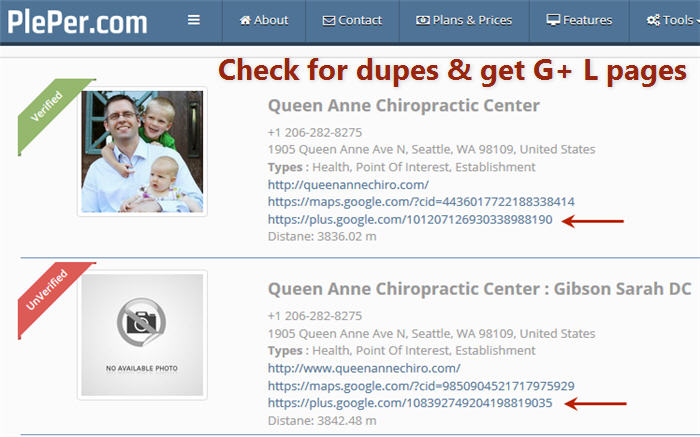The height and width of the screenshot is (437, 700).
Task: Click the 'Check for dupes & get G+ L pages' heading
Action: click(x=452, y=71)
